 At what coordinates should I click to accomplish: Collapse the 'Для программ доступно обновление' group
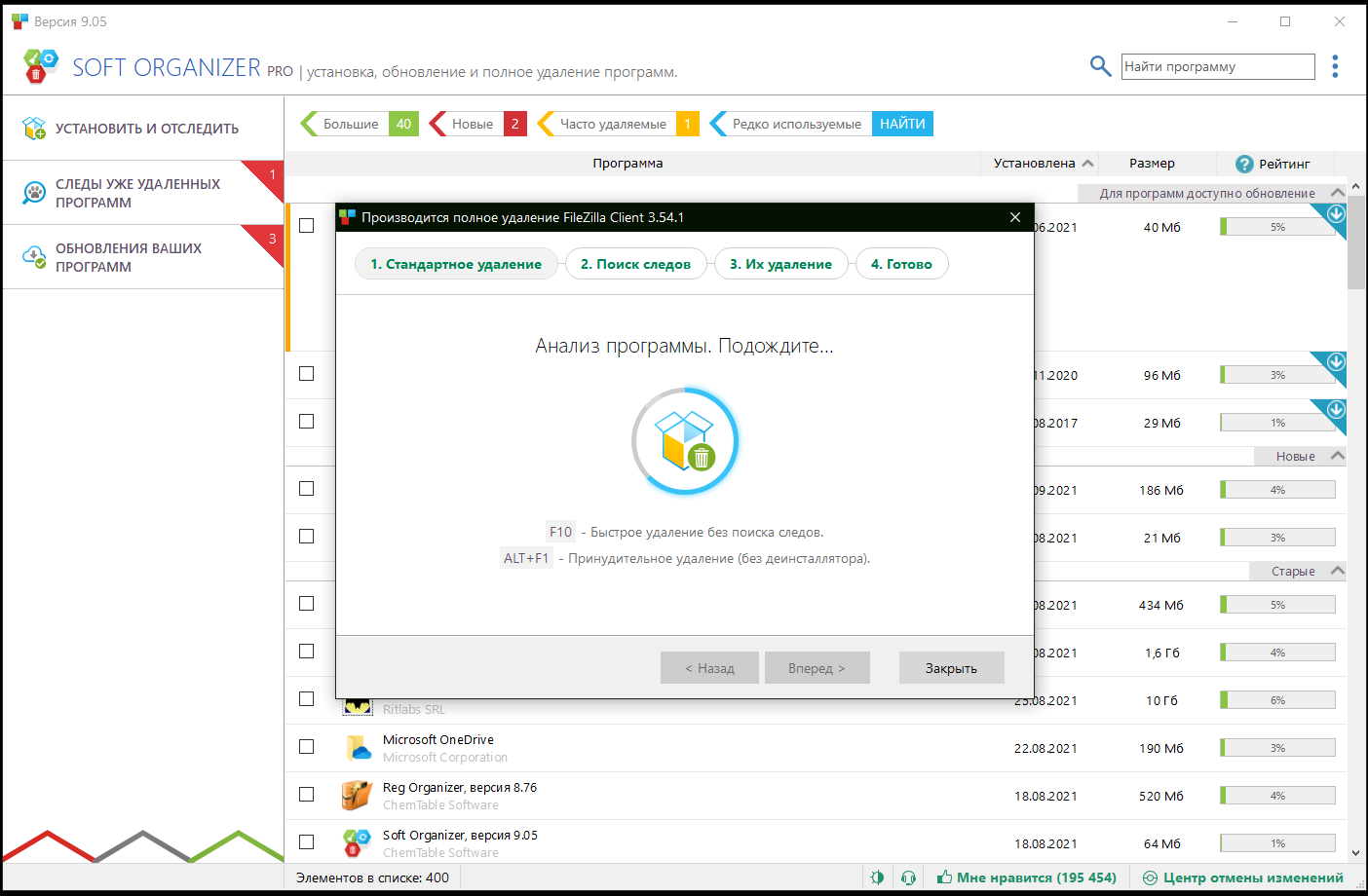point(1338,193)
